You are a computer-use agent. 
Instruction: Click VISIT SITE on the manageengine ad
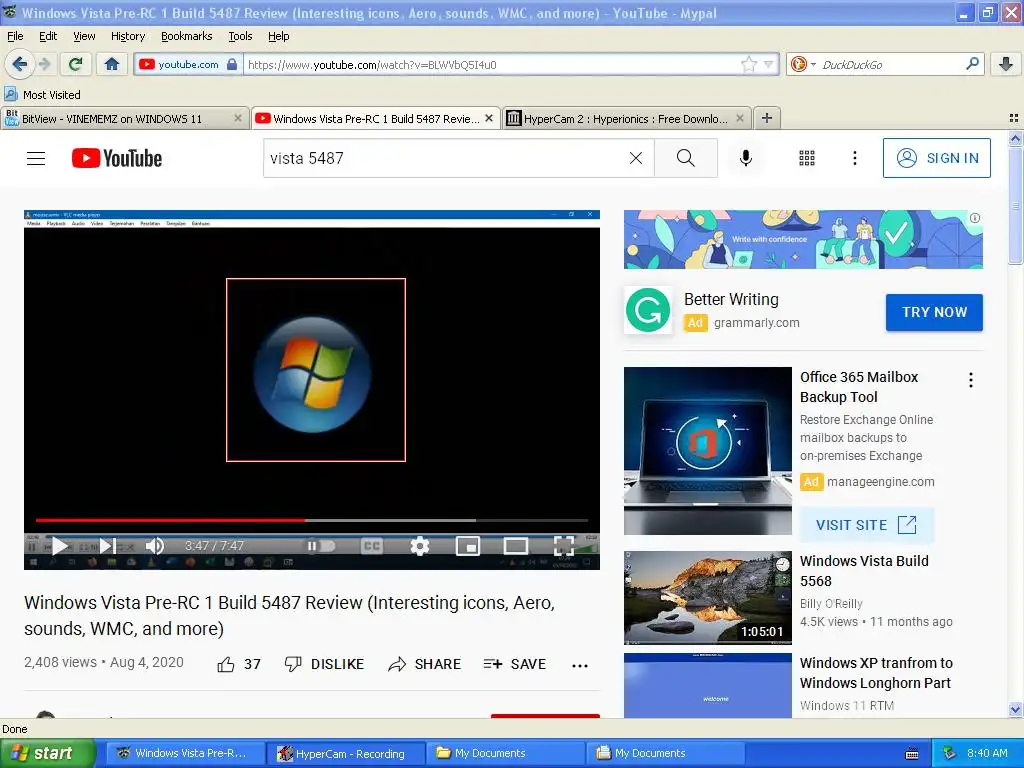tap(866, 525)
